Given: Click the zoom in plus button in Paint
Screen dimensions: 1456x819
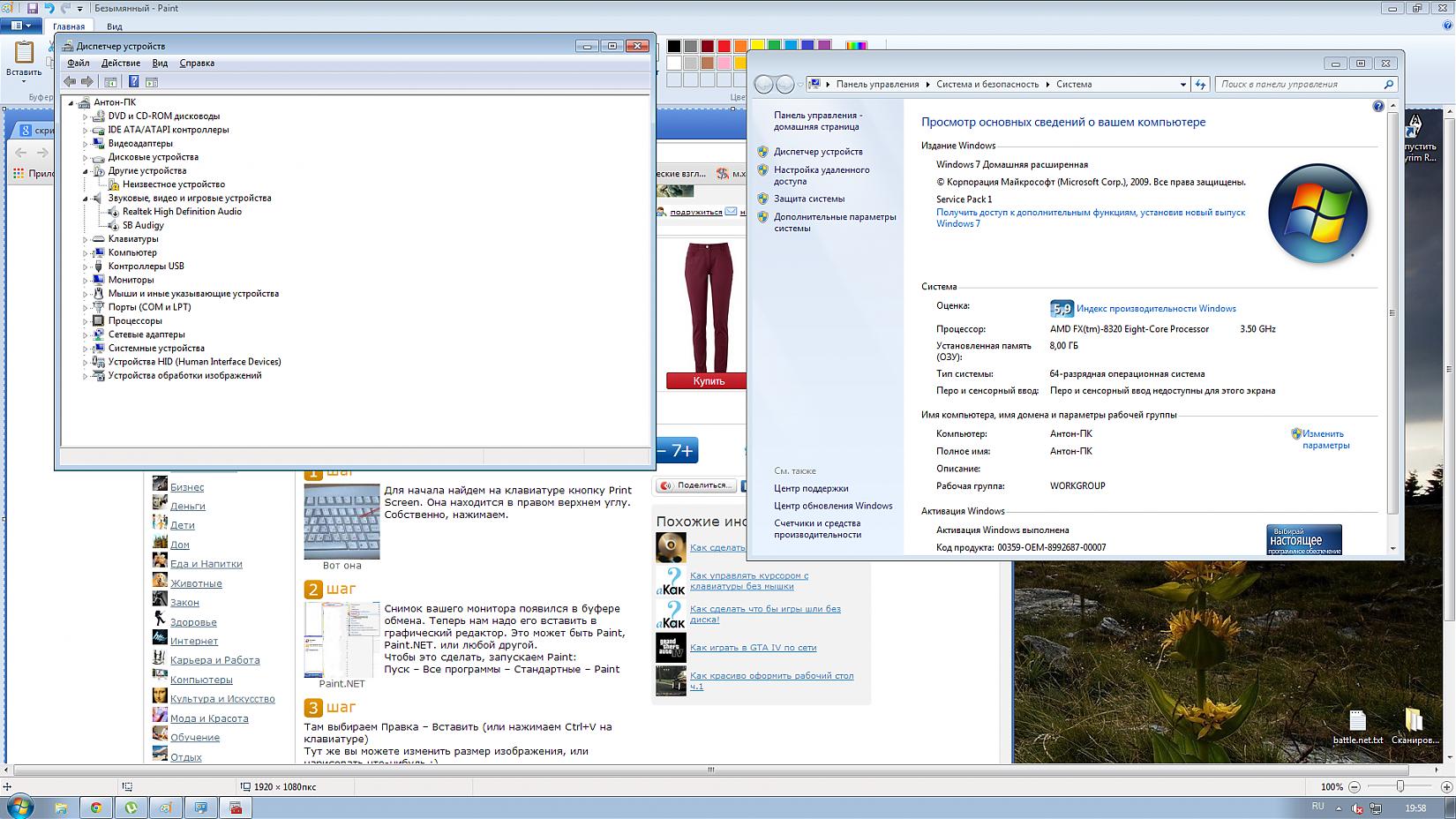Looking at the screenshot, I should (x=1446, y=786).
